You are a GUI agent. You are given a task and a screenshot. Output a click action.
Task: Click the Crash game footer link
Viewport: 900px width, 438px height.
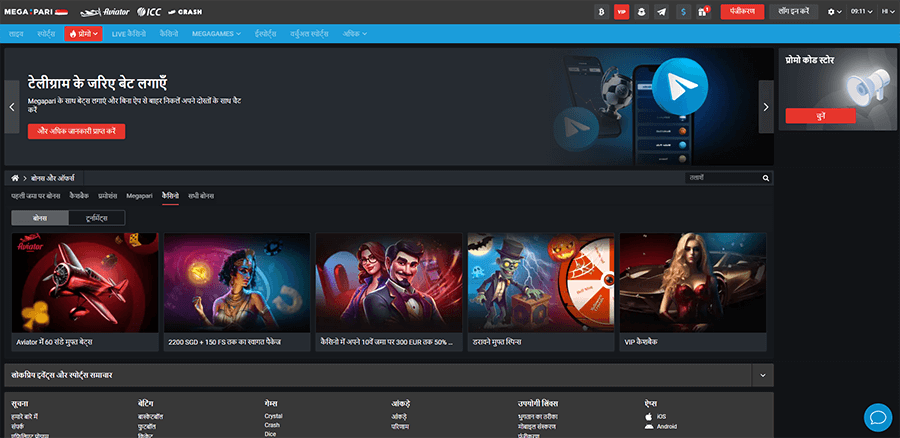coord(272,425)
